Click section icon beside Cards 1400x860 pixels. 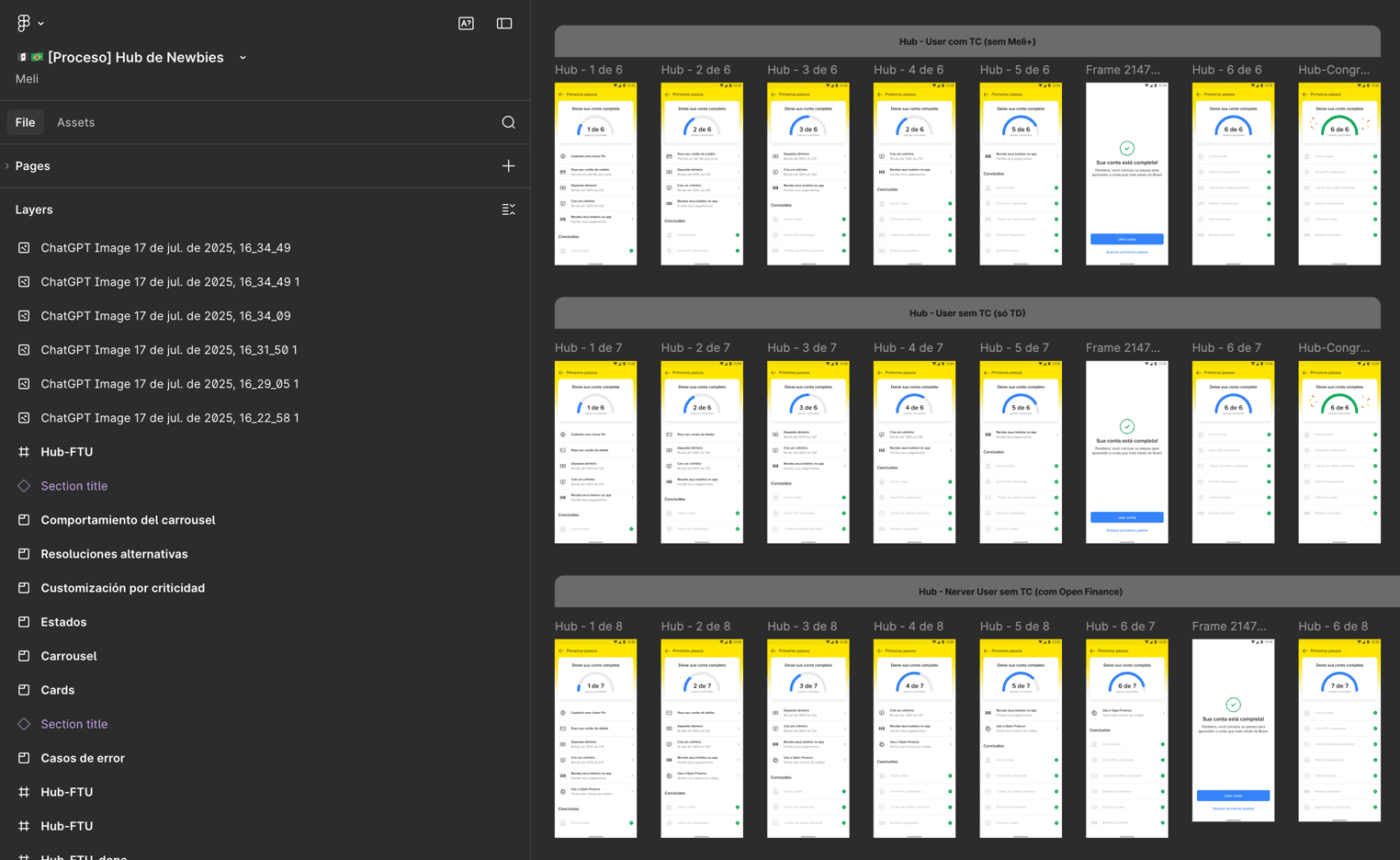pyautogui.click(x=24, y=690)
